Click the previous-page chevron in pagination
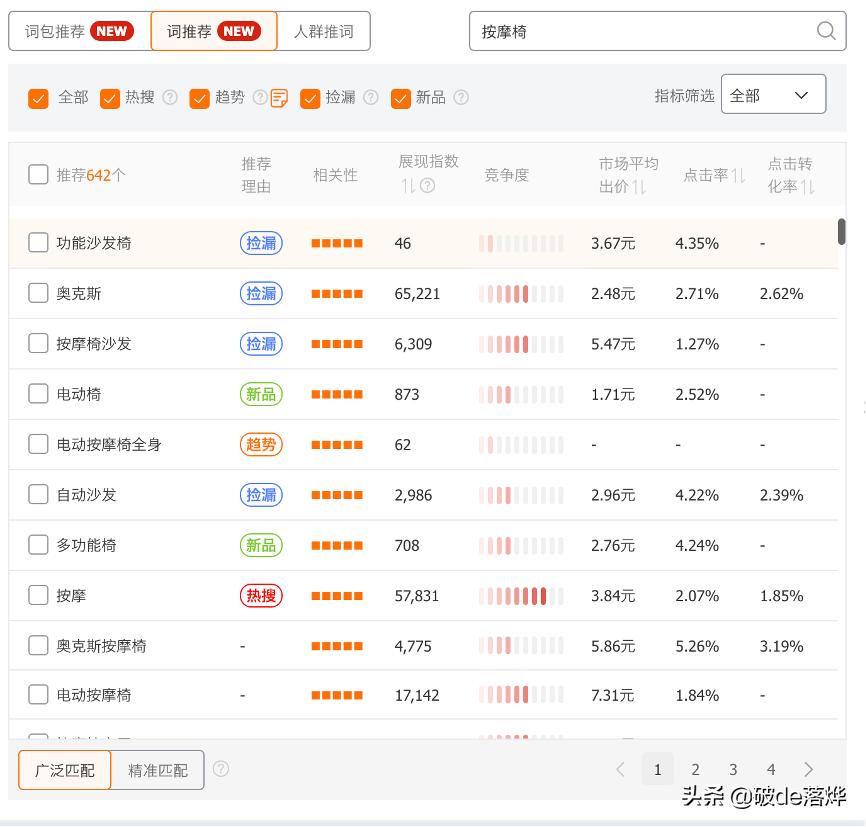This screenshot has height=827, width=866. tap(621, 769)
